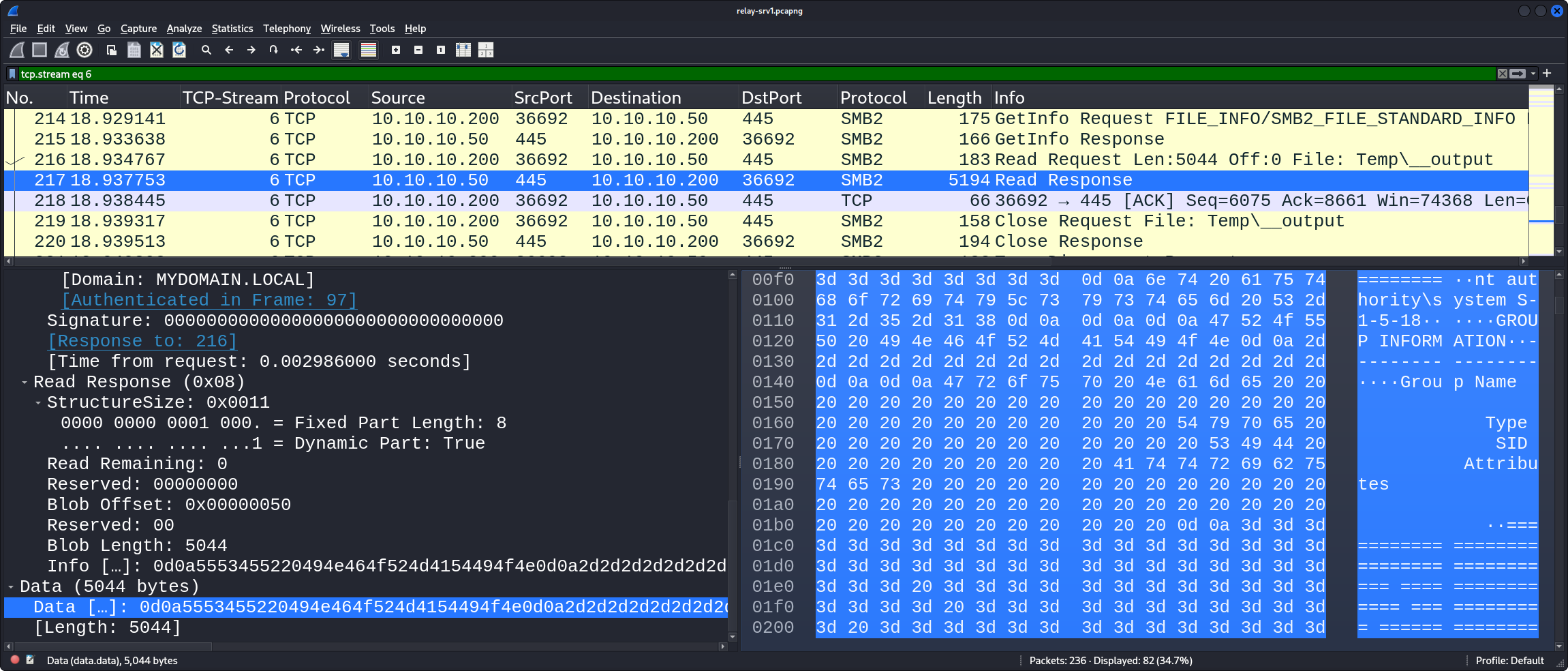Image resolution: width=1568 pixels, height=671 pixels.
Task: Open capture file properties status icon
Action: 30,659
